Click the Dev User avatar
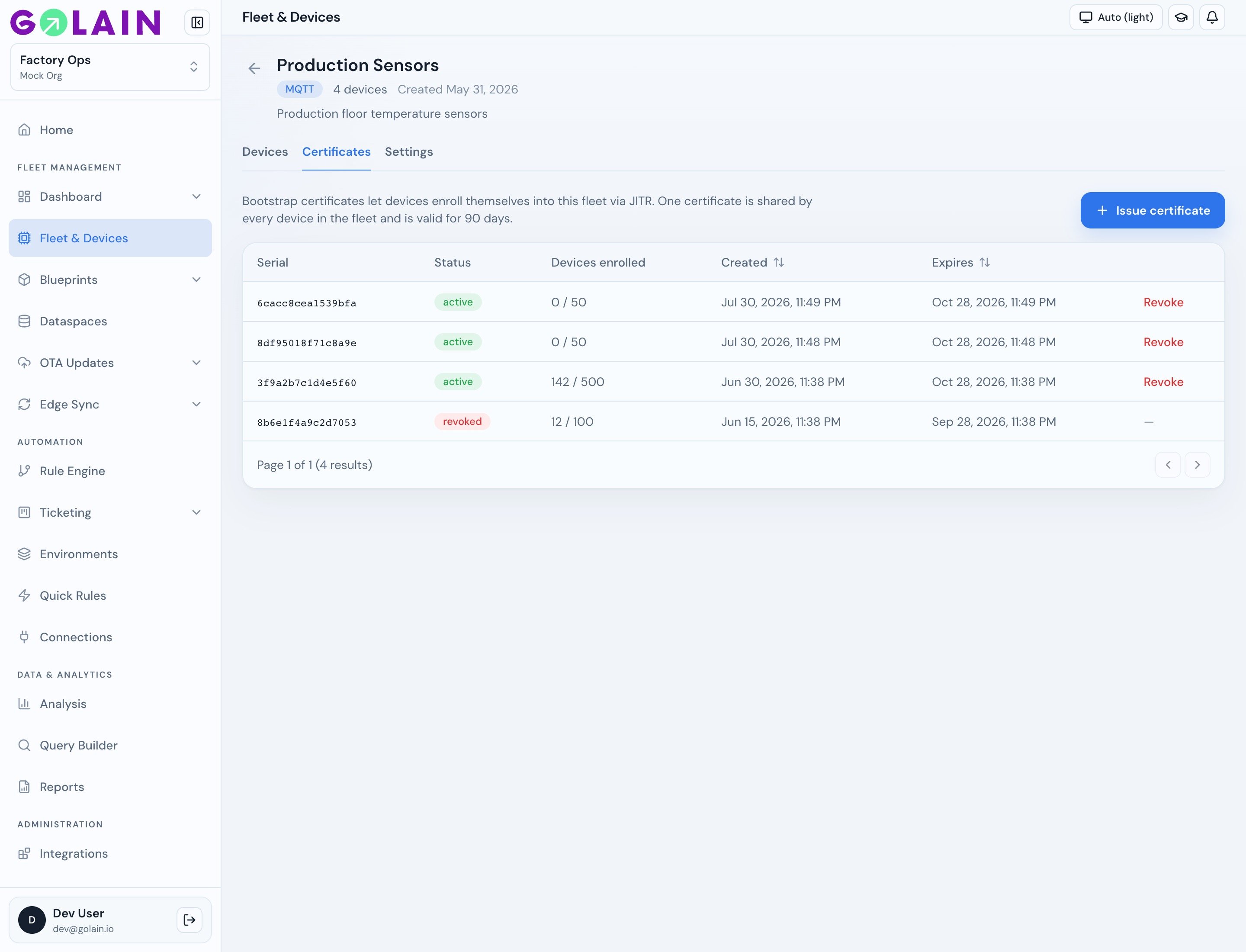 [32, 920]
